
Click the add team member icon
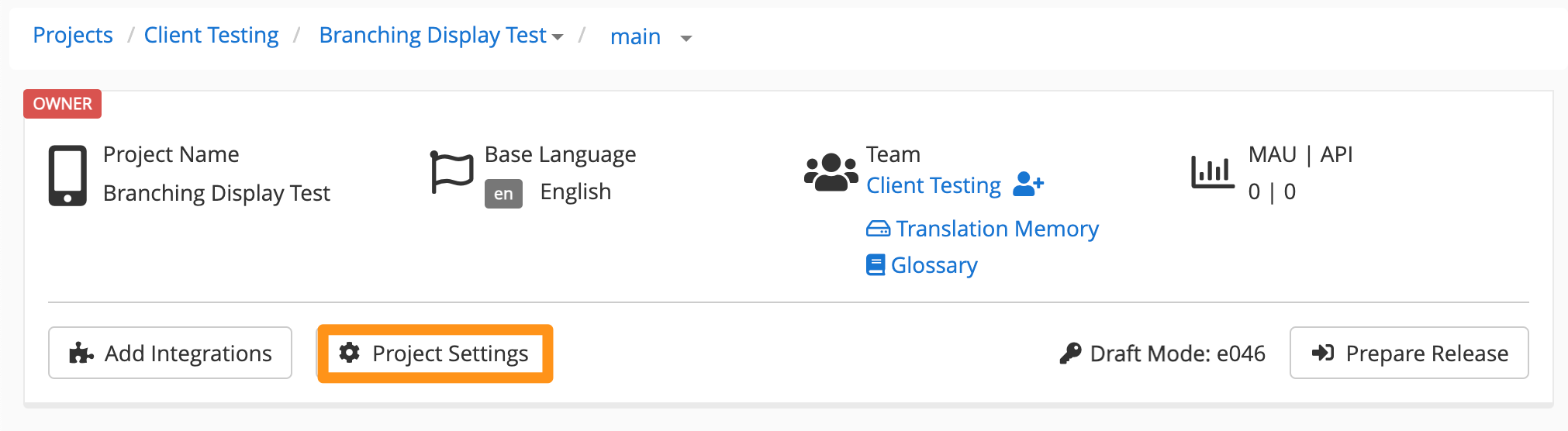pos(1028,184)
